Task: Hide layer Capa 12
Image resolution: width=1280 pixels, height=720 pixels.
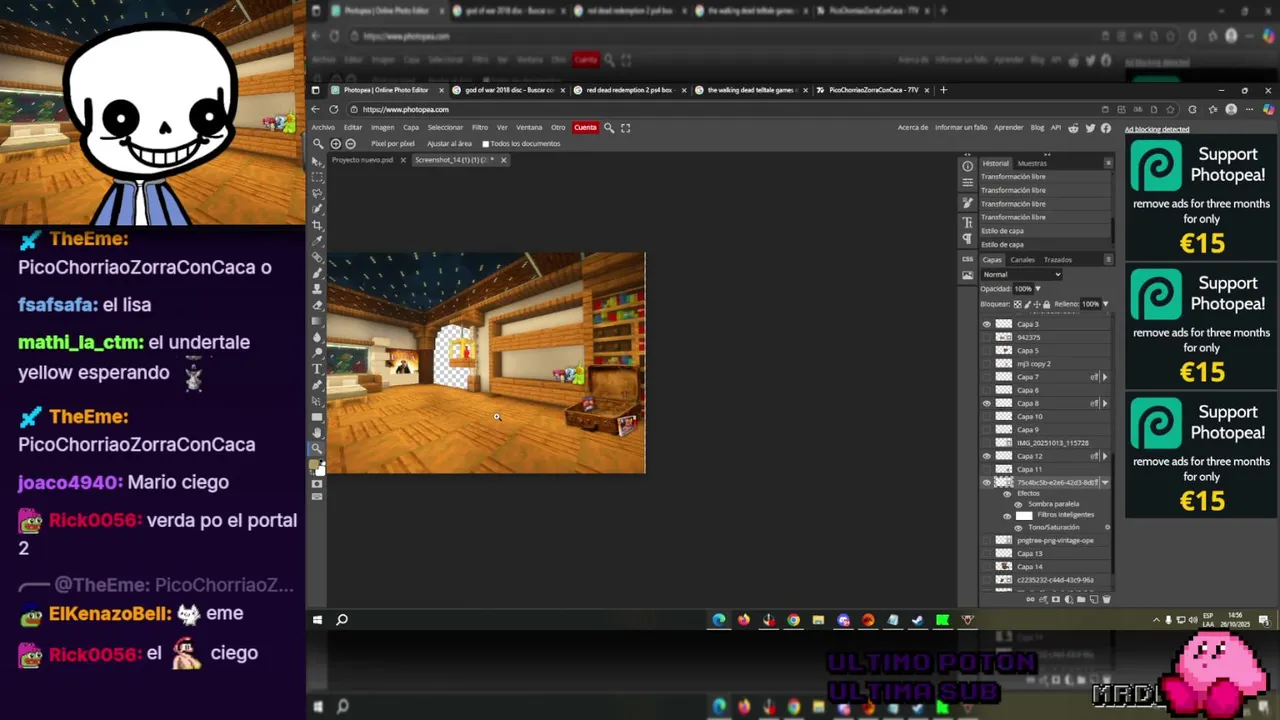Action: 987,456
